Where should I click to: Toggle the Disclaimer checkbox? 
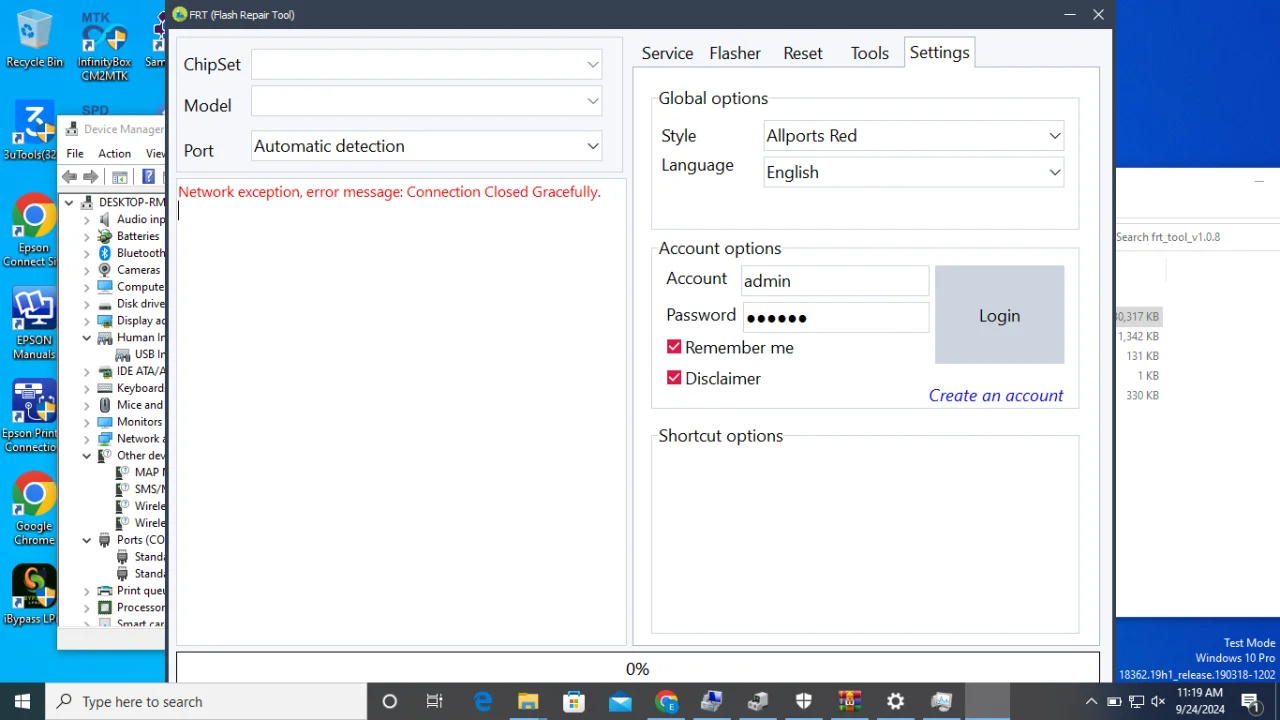click(674, 378)
